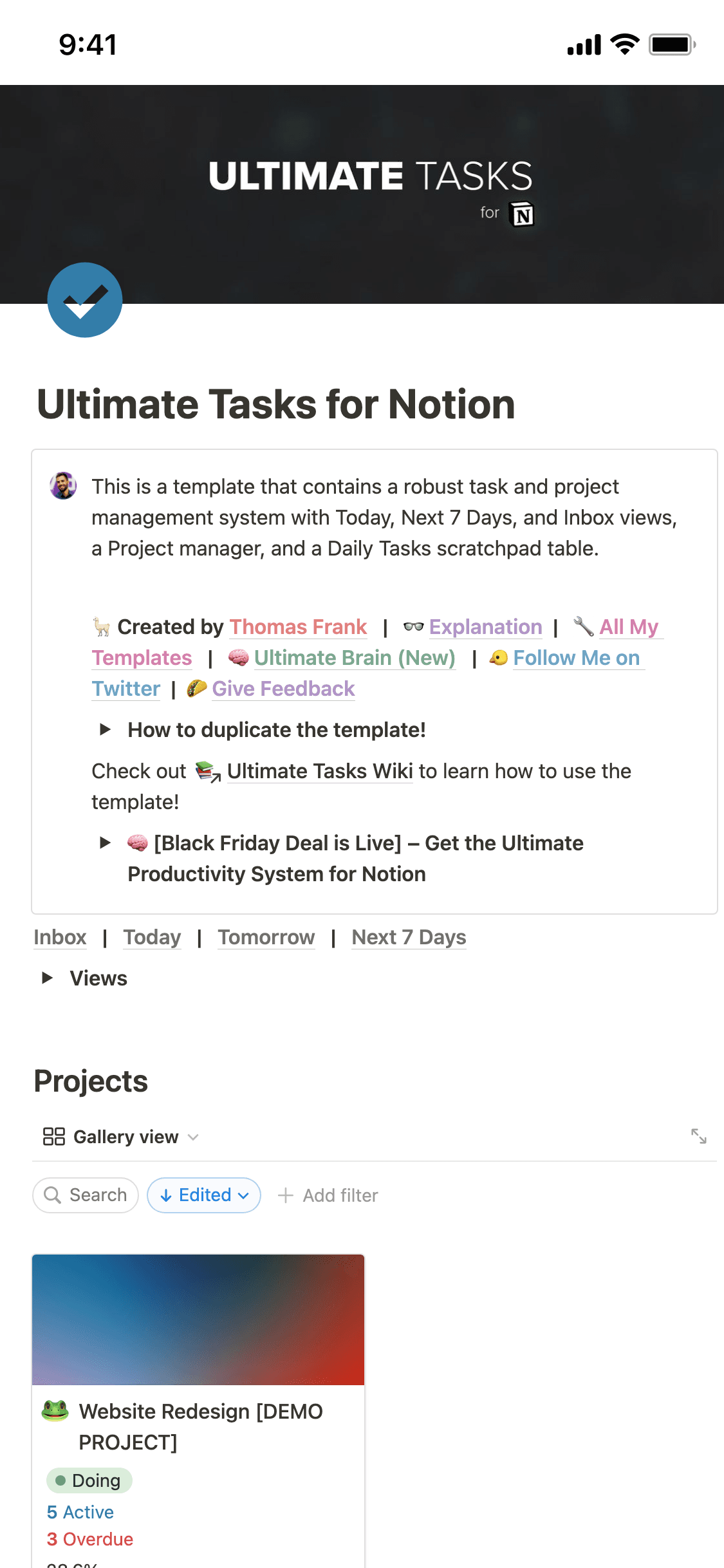This screenshot has height=1568, width=724.
Task: Open the Edited sort dropdown
Action: click(x=203, y=1195)
